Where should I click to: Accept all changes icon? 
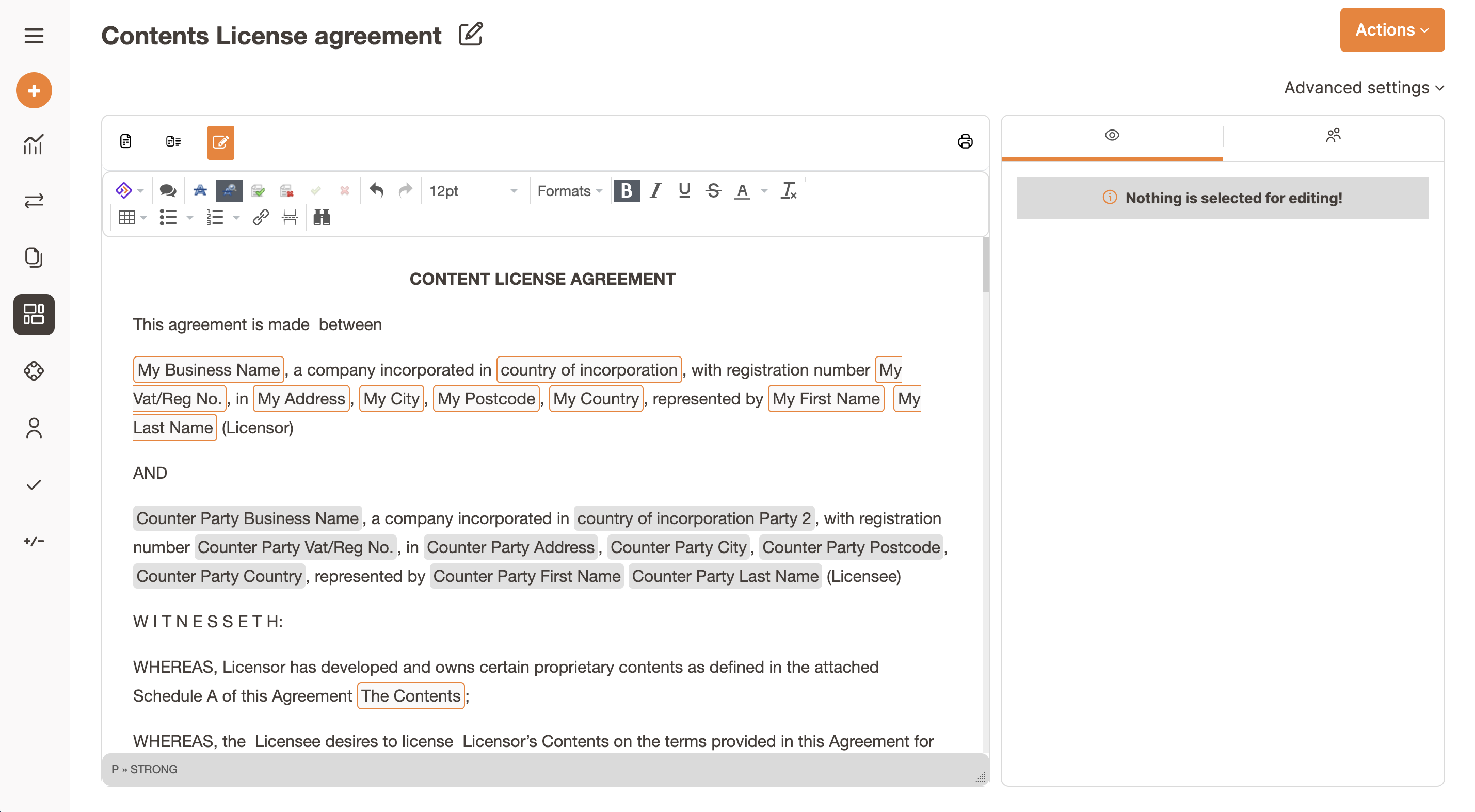pos(258,190)
